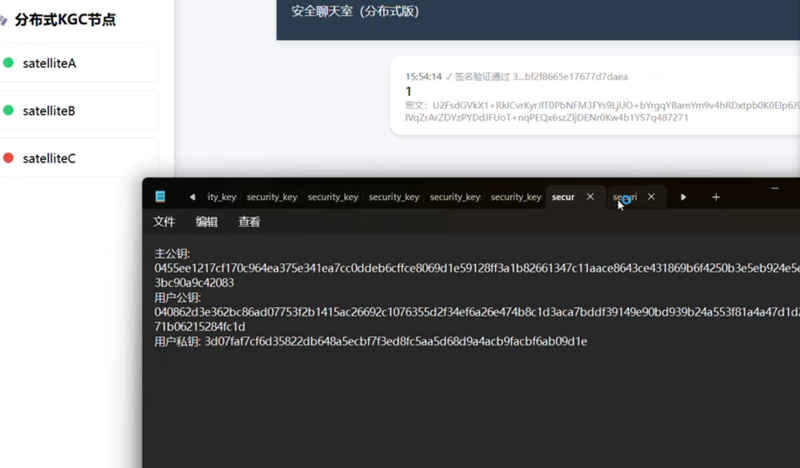The image size is (800, 468).
Task: Click the chat message ciphertext 密文
Action: point(602,111)
